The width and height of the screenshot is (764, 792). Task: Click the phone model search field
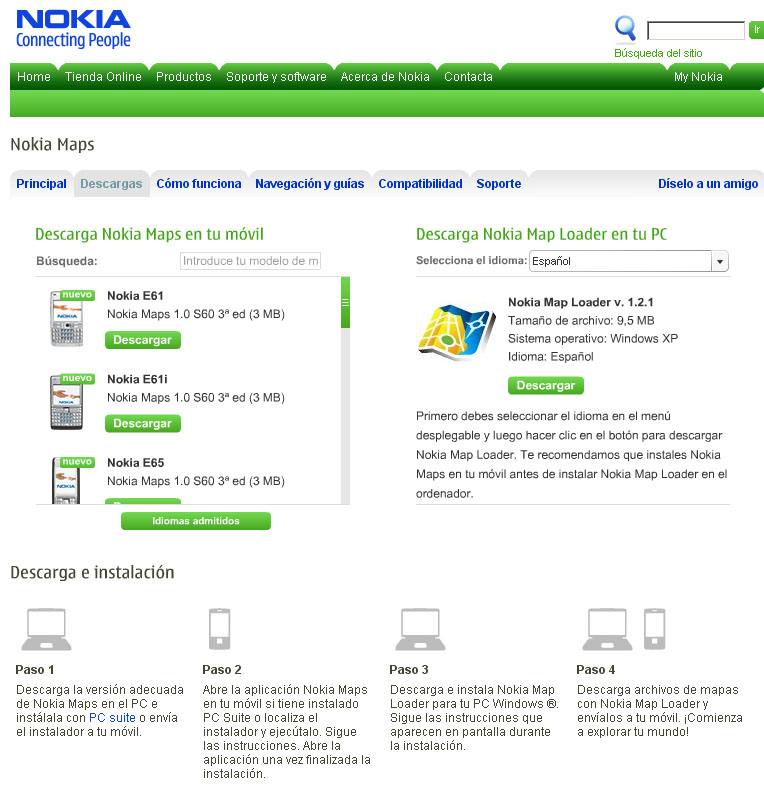pos(250,261)
